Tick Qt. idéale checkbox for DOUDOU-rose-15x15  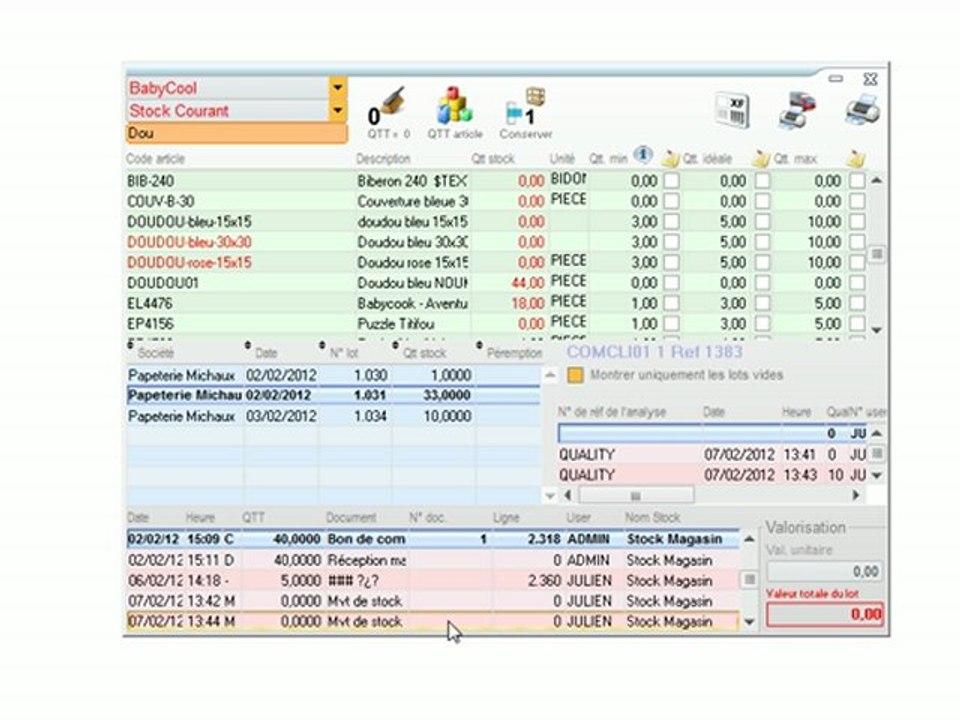pos(762,262)
